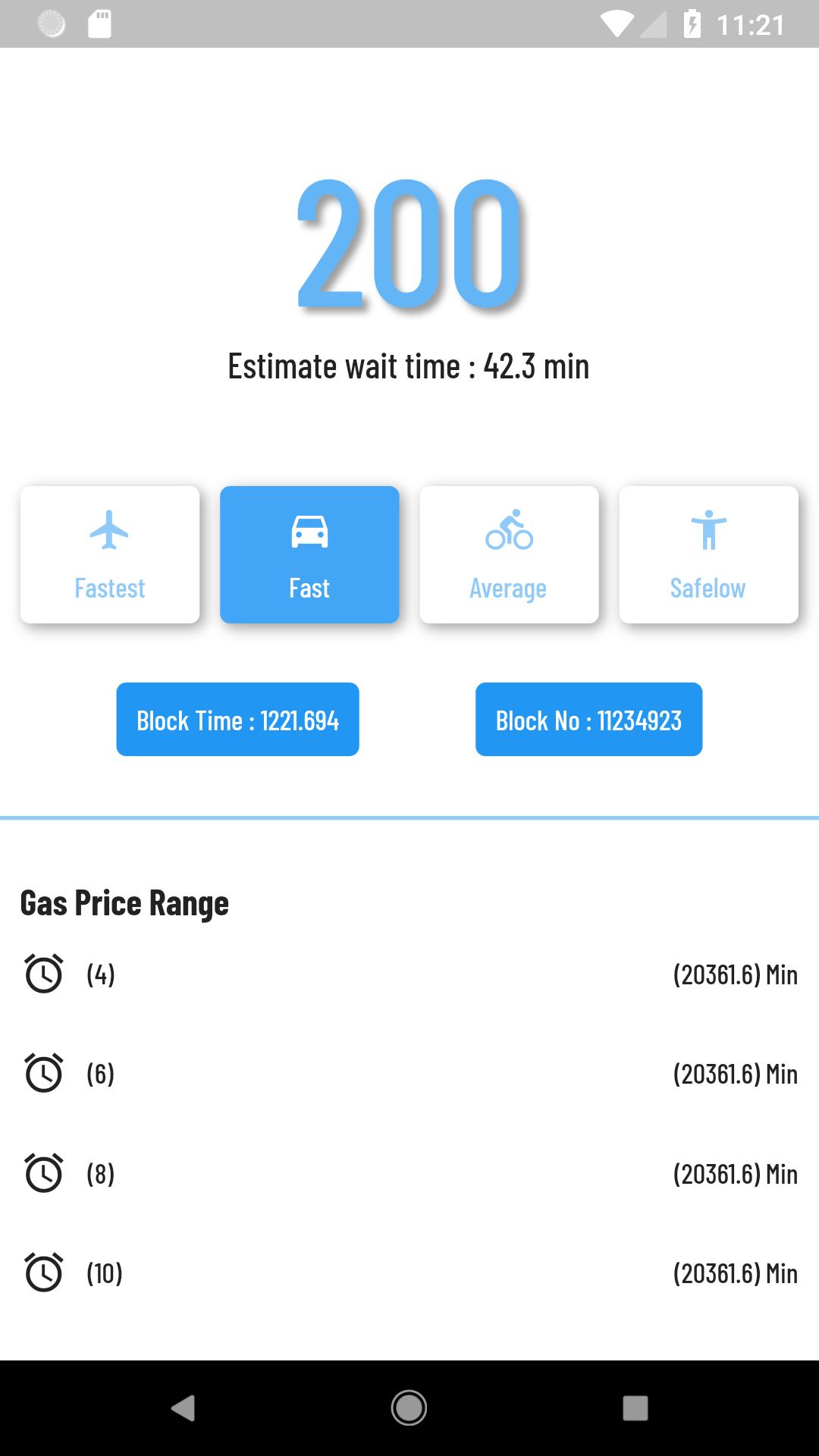The image size is (819, 1456).
Task: Tap the (20361.6) Min value for price 4
Action: coord(735,974)
